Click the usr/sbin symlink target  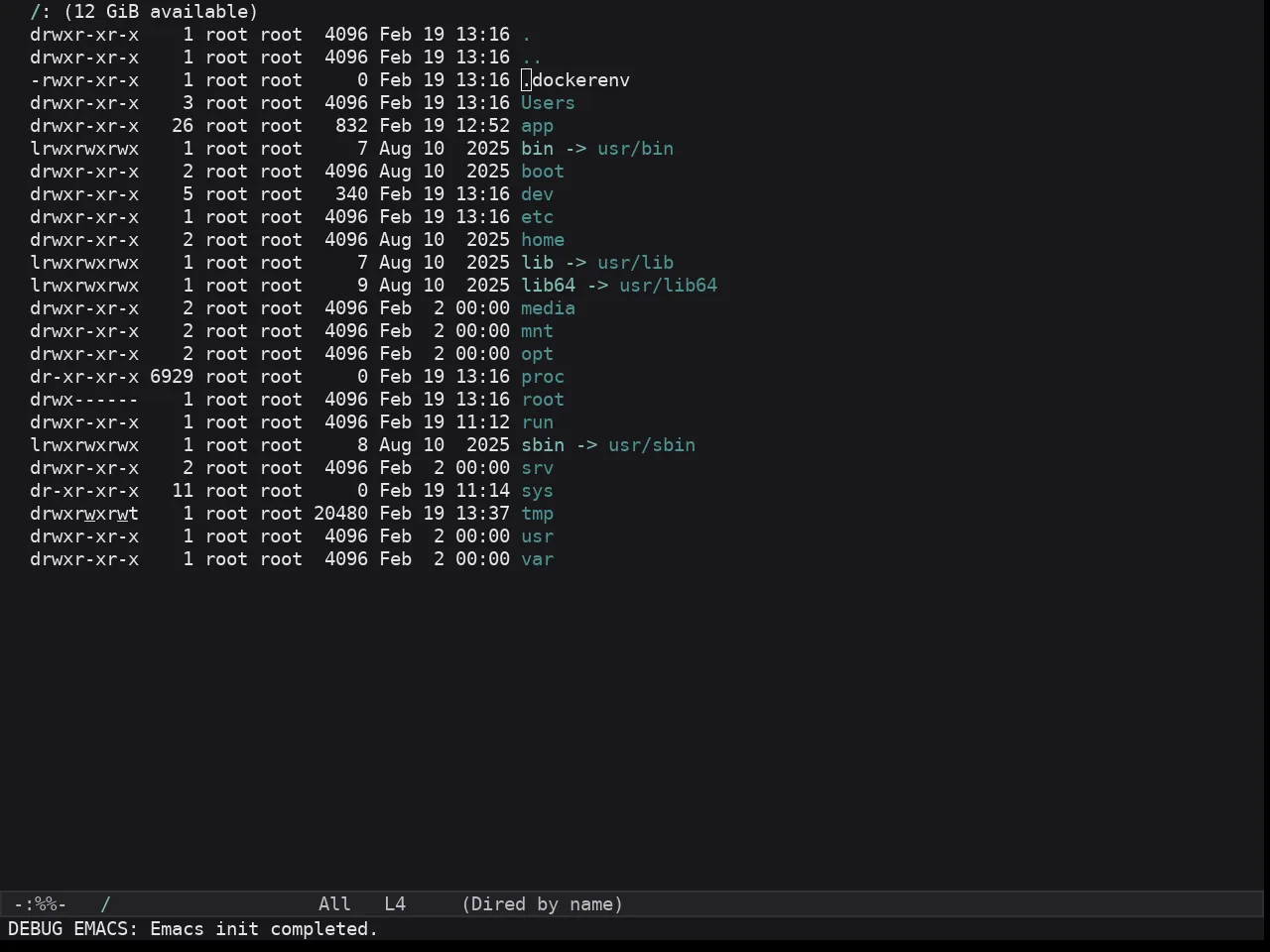click(x=652, y=445)
